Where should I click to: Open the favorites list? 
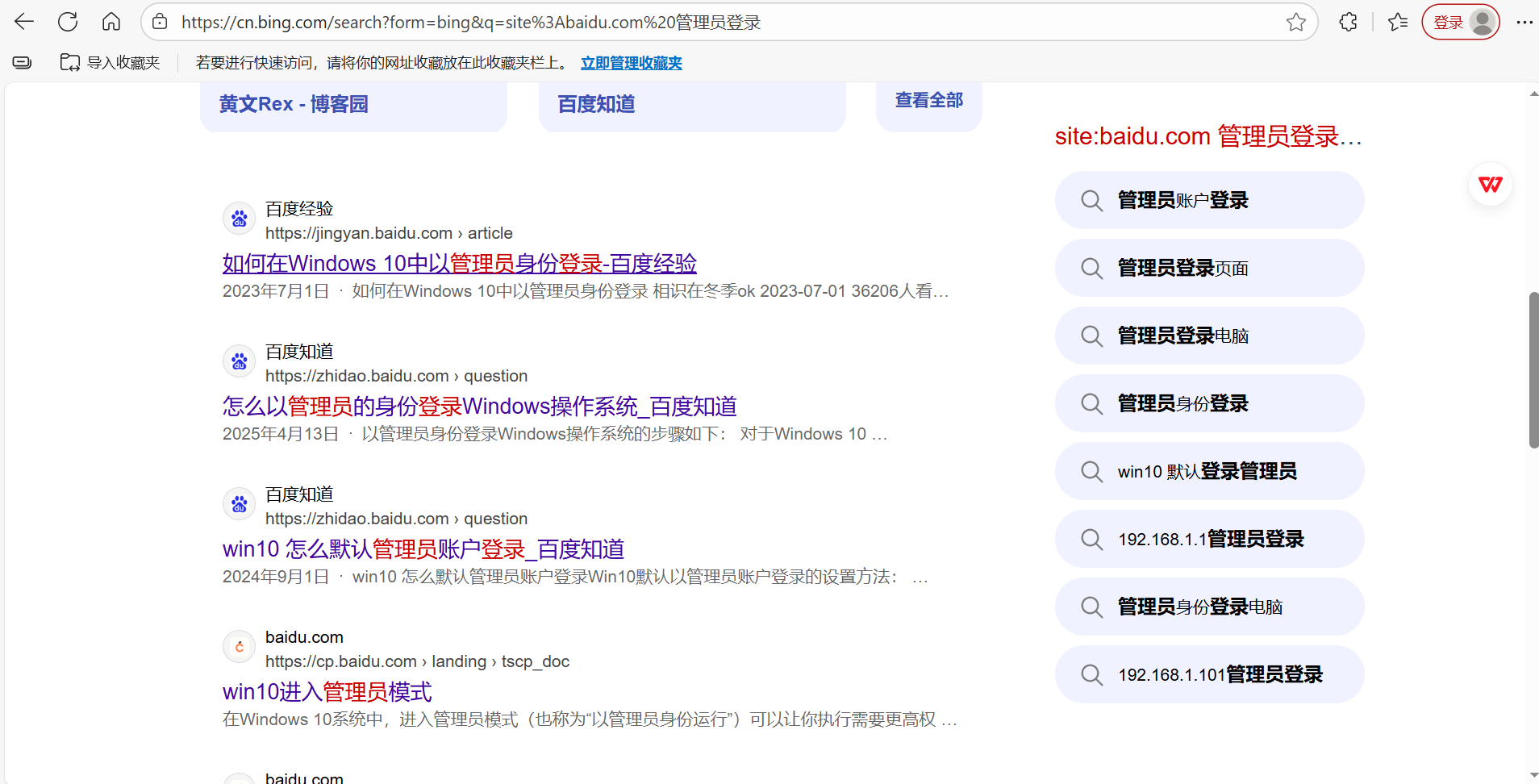[x=1398, y=22]
